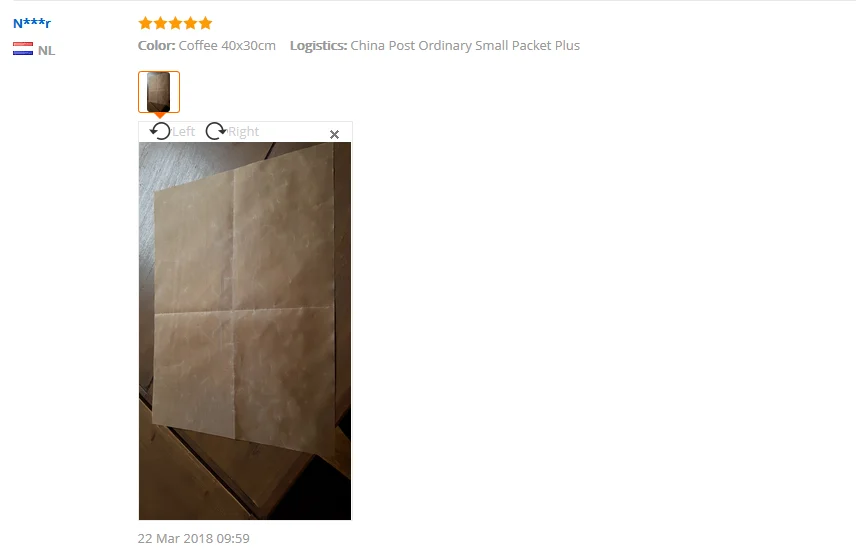Rotate the review photo left with the counterclockwise arrow
856x559 pixels.
(160, 131)
